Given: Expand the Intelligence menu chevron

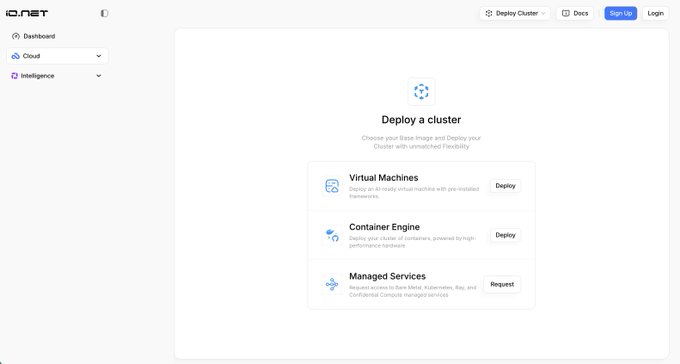Looking at the screenshot, I should pyautogui.click(x=99, y=76).
